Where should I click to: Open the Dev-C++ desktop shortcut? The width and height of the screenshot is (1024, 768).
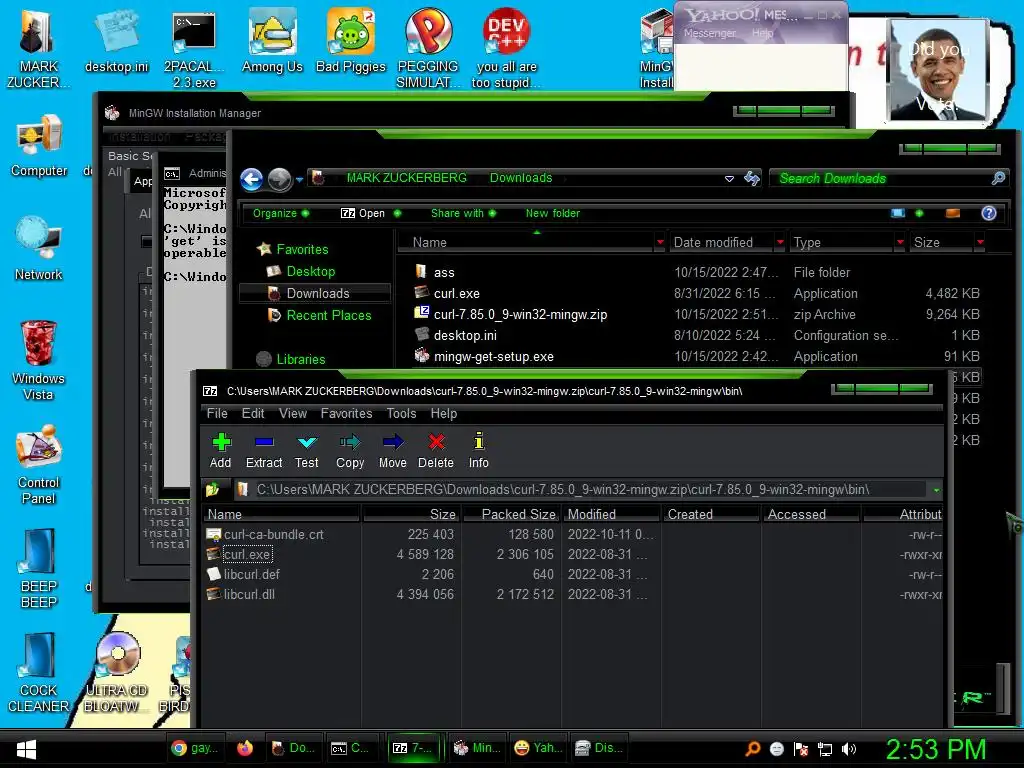click(x=506, y=48)
